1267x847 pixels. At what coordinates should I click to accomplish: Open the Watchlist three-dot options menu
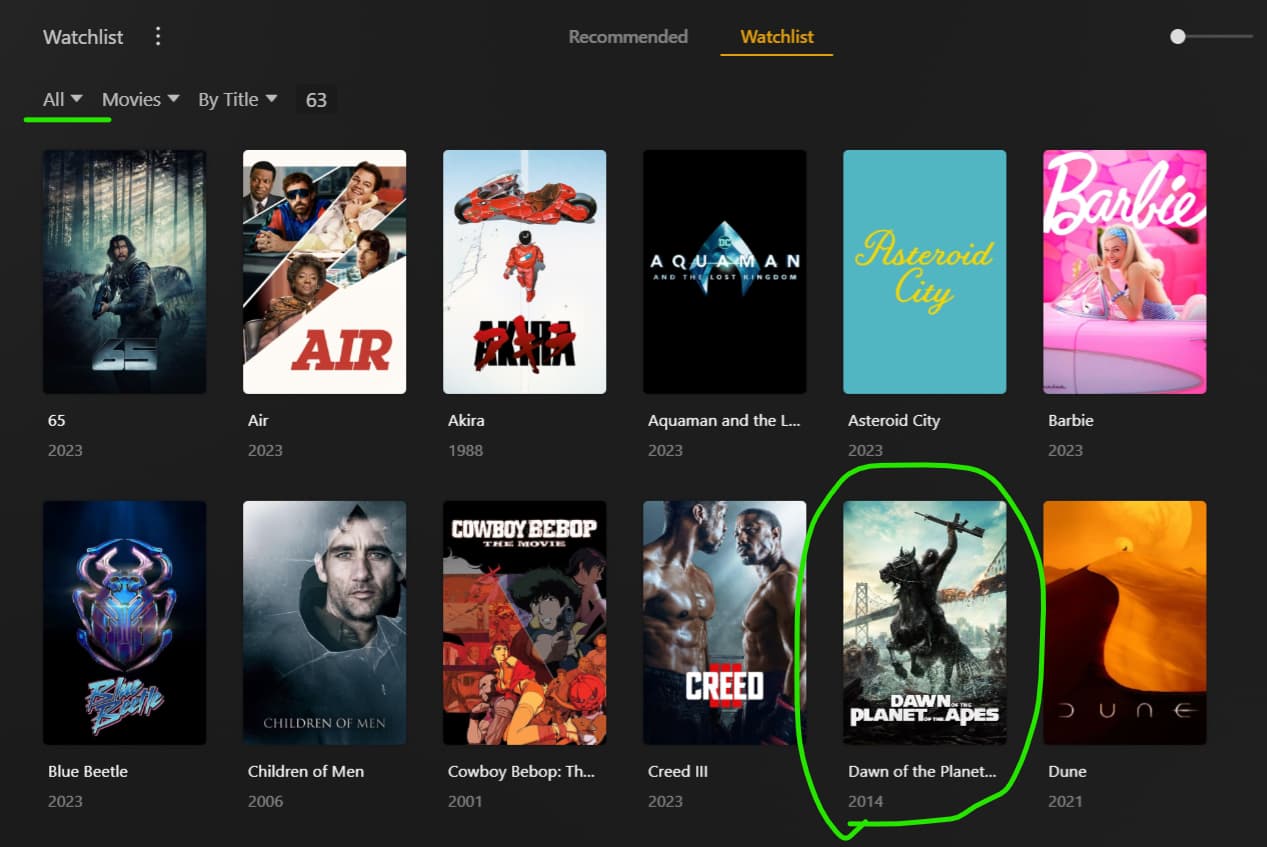click(x=158, y=37)
